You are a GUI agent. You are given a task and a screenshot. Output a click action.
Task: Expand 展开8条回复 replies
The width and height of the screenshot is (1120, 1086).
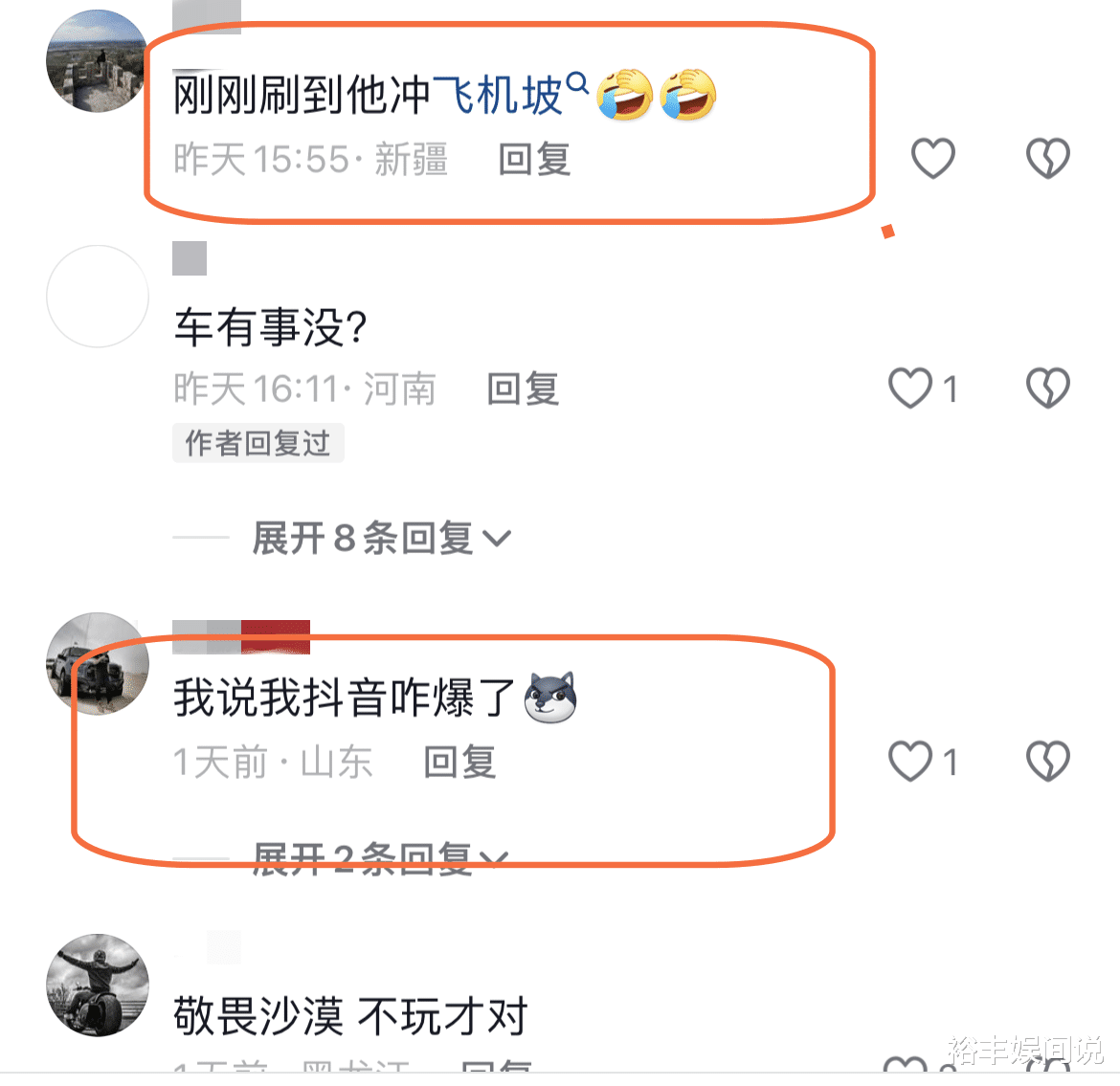pyautogui.click(x=381, y=538)
